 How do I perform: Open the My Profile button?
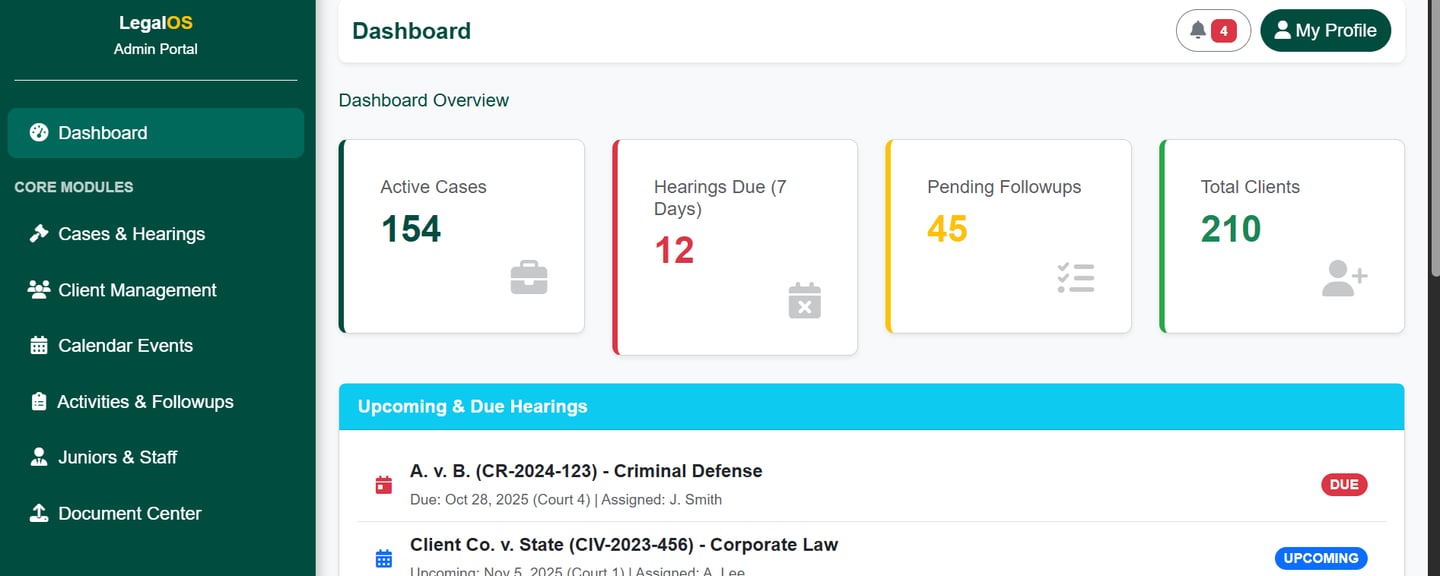point(1325,31)
